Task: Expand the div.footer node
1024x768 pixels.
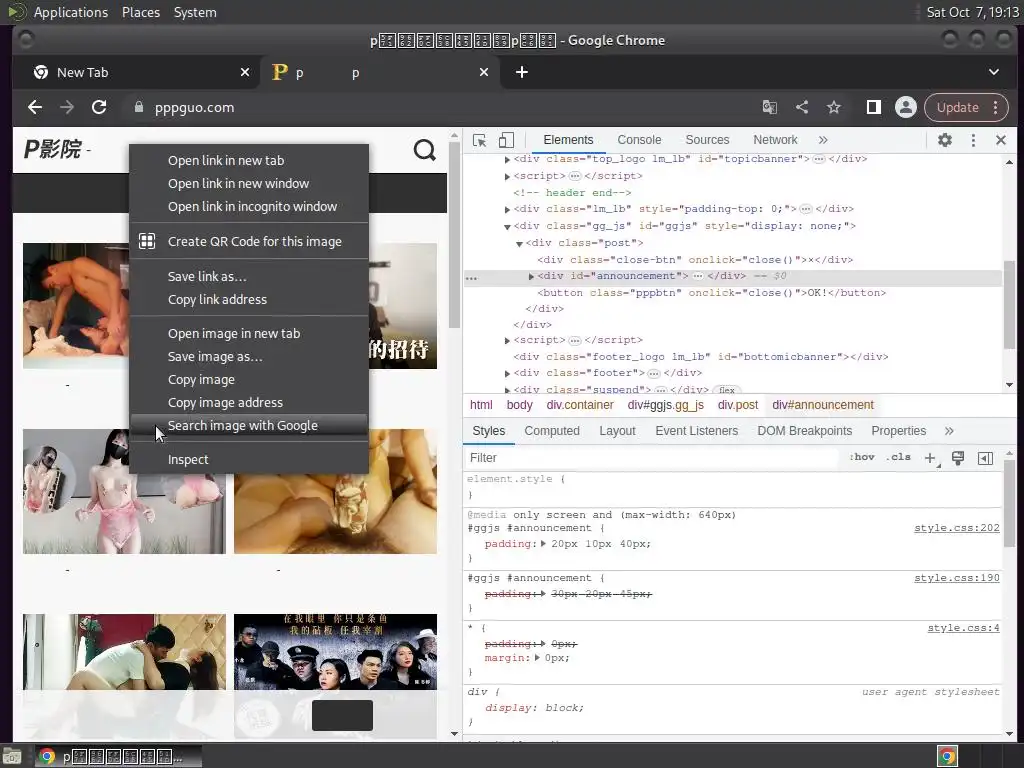Action: [507, 374]
